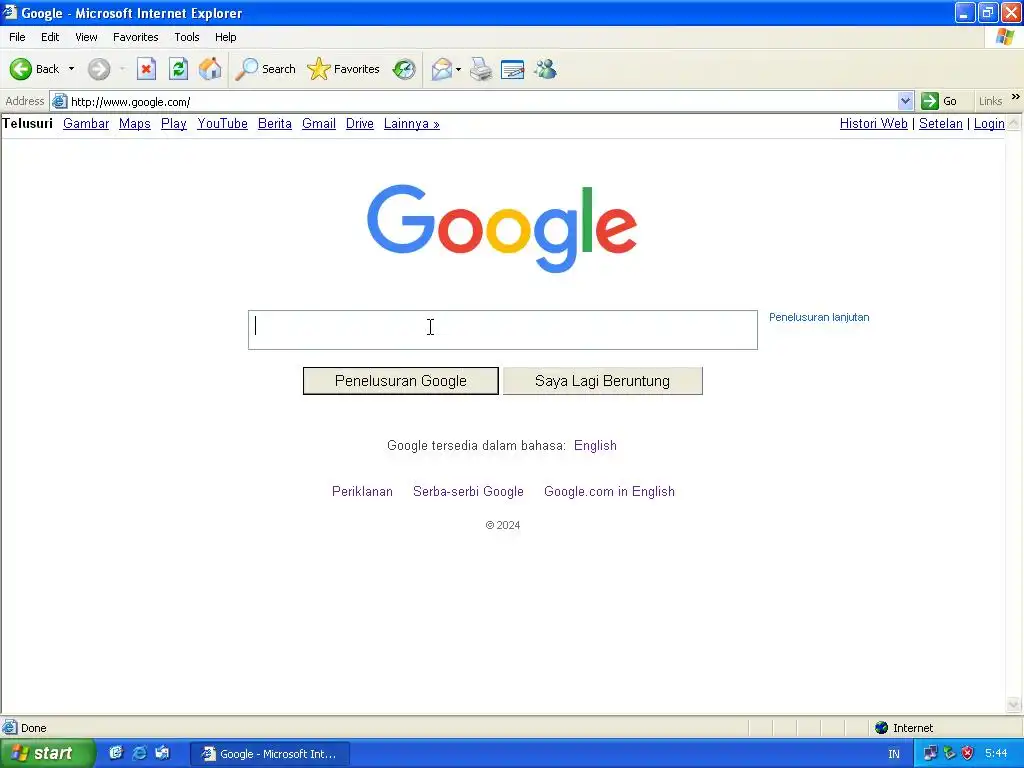Open the Play link

174,123
